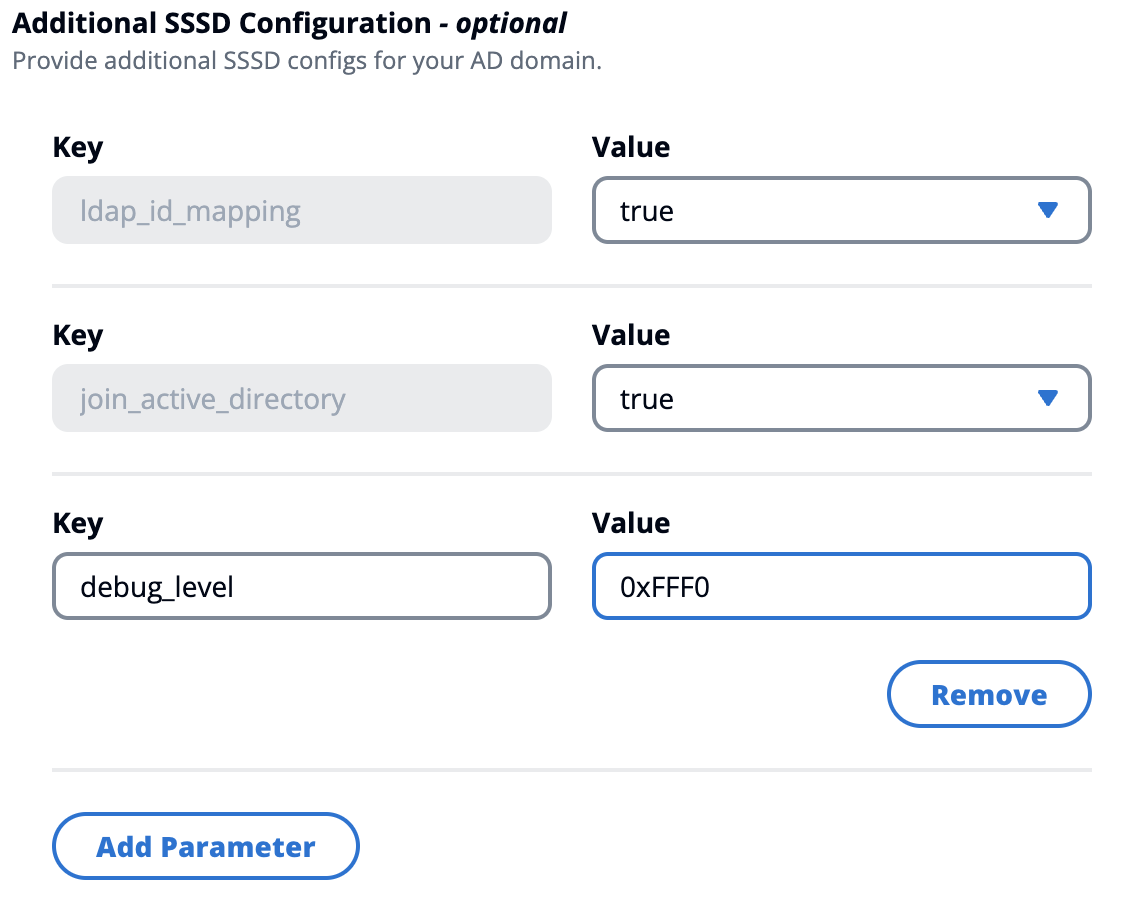
Task: Click the blue dropdown arrow beside ldap_id_mapping value
Action: [x=1047, y=210]
